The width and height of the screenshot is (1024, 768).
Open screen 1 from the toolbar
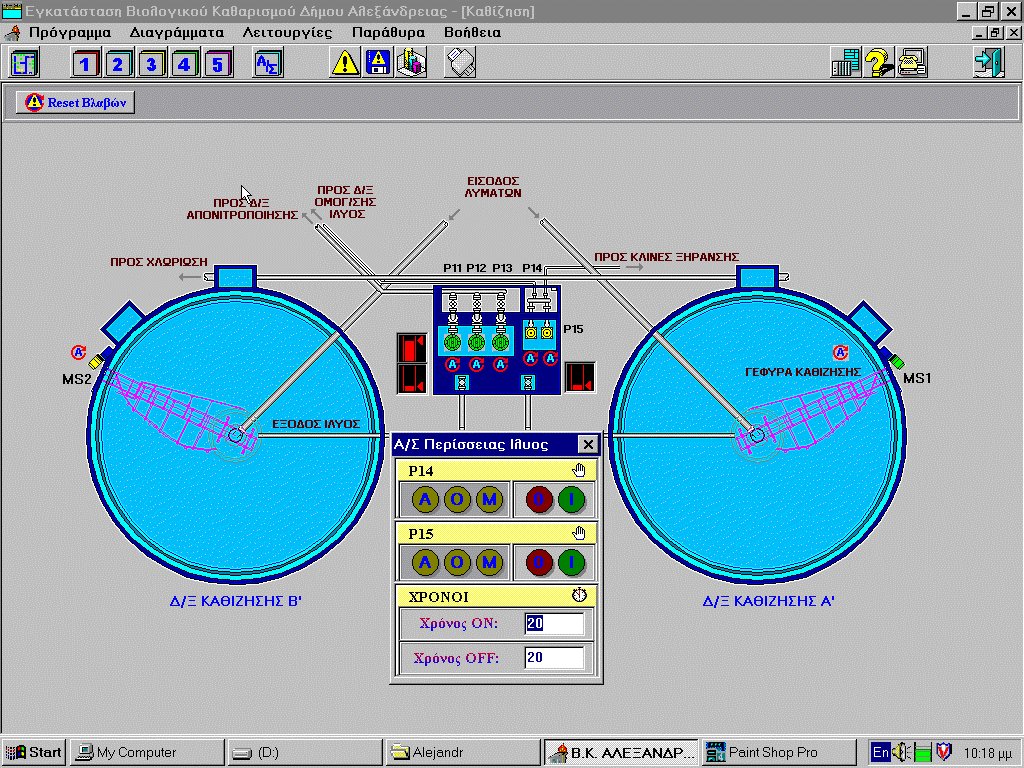pyautogui.click(x=85, y=64)
